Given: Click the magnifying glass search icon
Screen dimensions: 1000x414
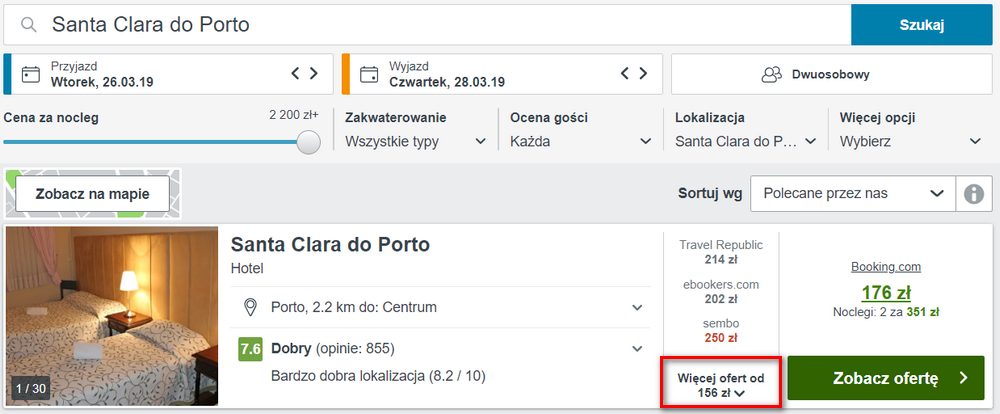Looking at the screenshot, I should [x=31, y=25].
